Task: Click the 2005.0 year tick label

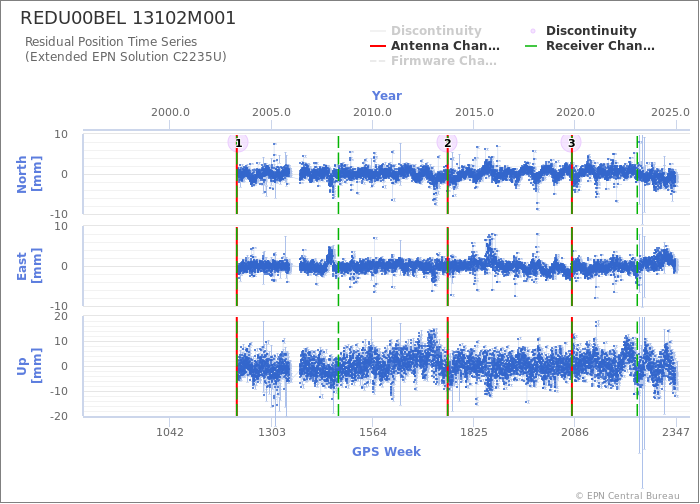Action: coord(271,112)
